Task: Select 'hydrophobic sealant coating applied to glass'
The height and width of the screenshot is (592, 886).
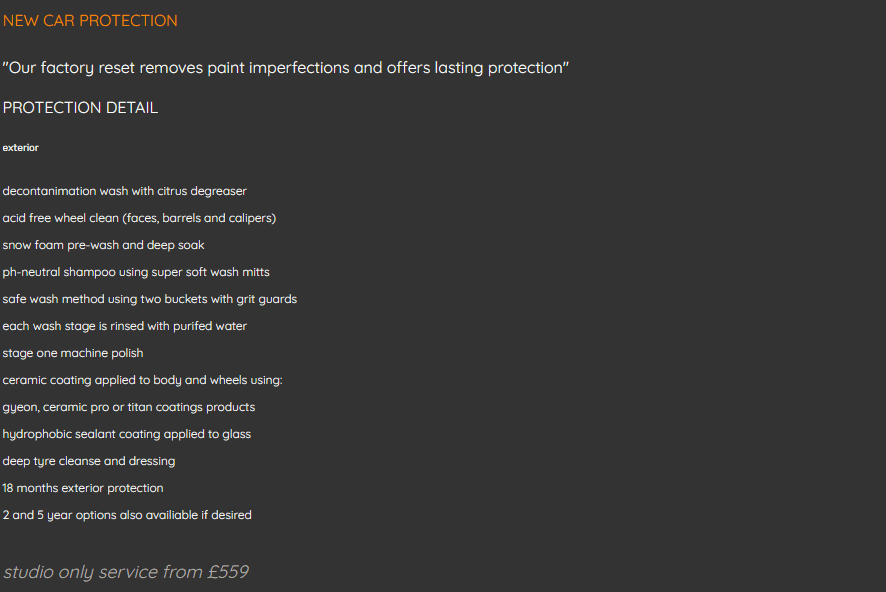Action: click(x=126, y=434)
